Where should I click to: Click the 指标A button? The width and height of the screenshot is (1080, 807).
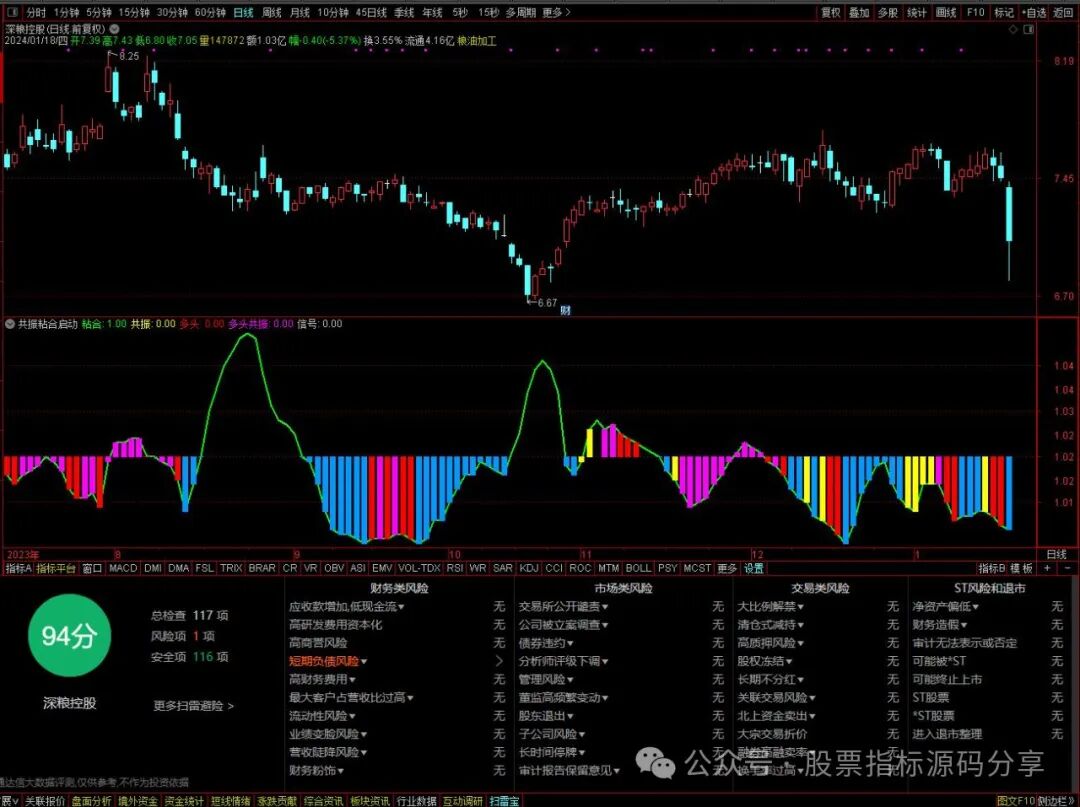19,568
